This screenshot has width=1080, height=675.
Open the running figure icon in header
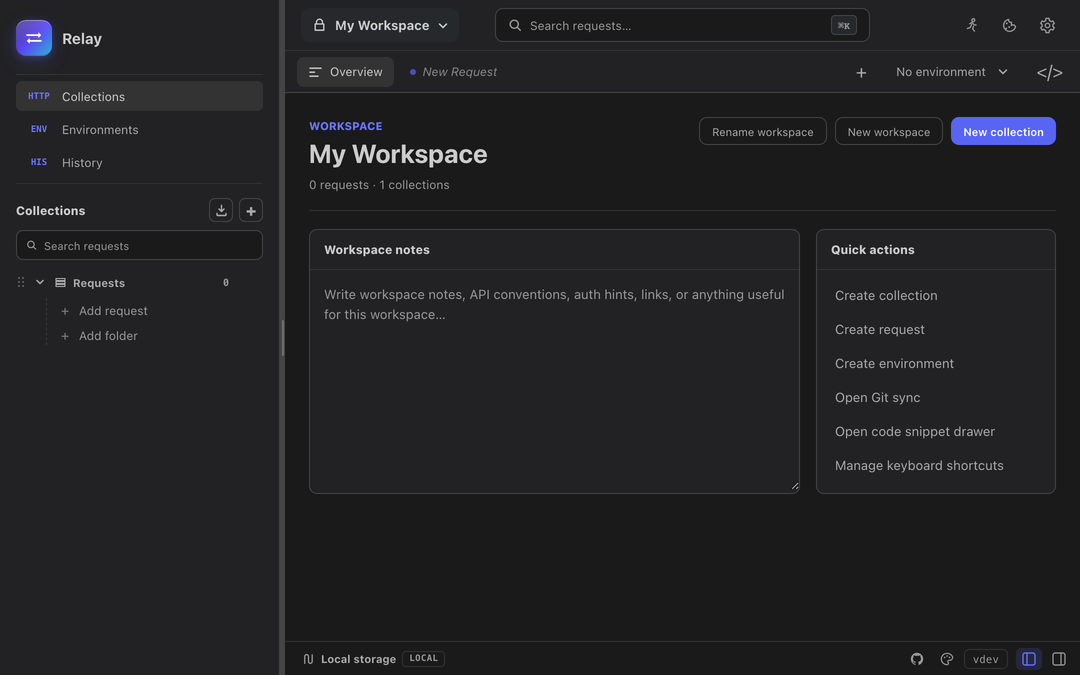(x=972, y=25)
